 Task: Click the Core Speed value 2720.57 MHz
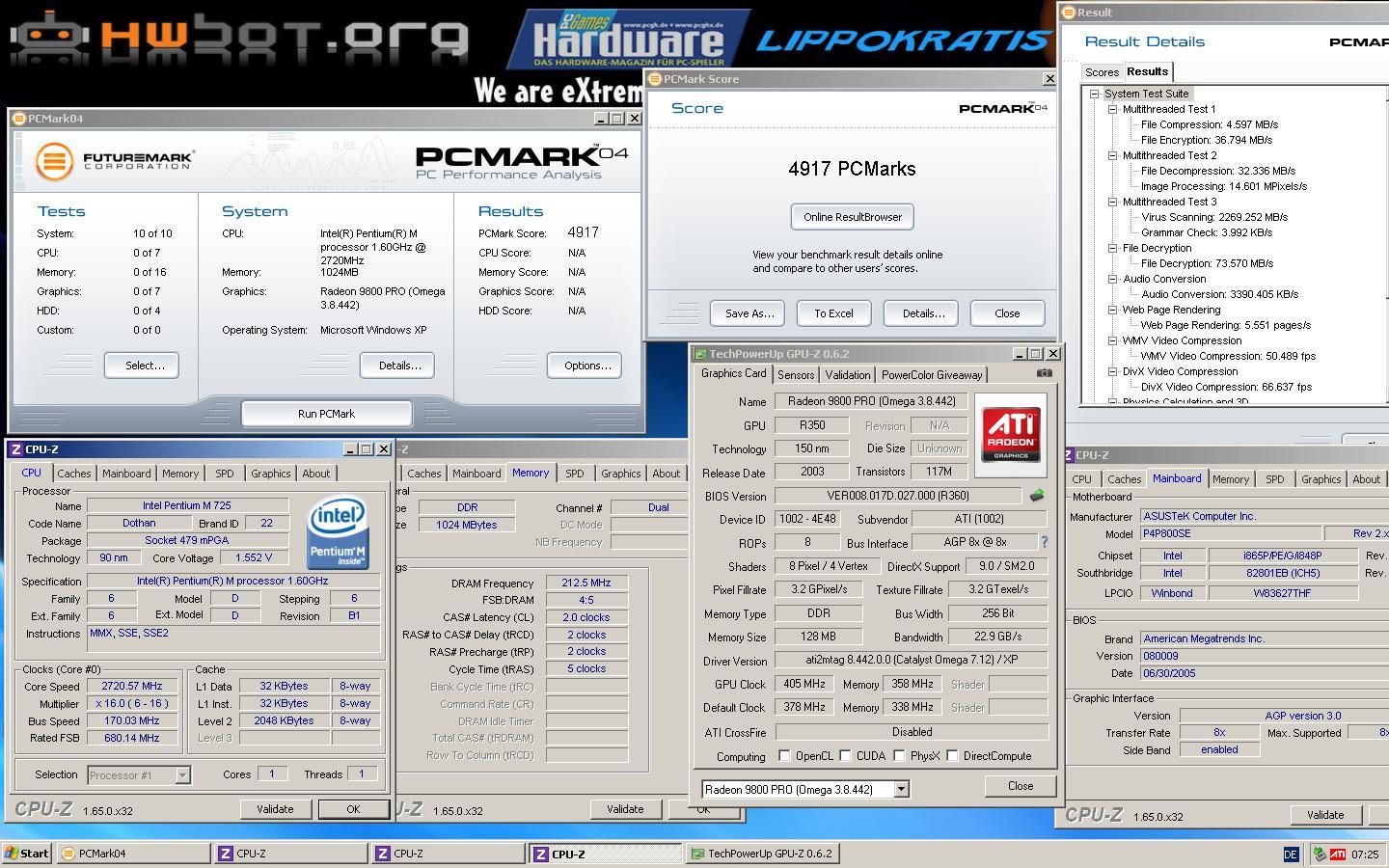(132, 686)
